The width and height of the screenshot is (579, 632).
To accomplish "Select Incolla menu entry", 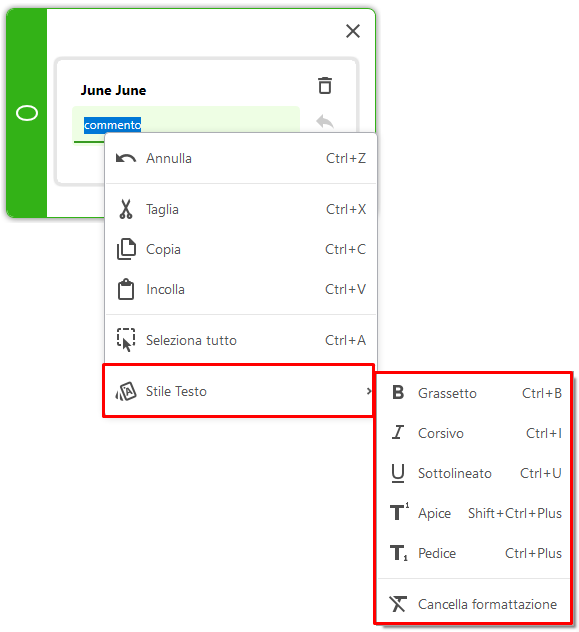I will [241, 289].
